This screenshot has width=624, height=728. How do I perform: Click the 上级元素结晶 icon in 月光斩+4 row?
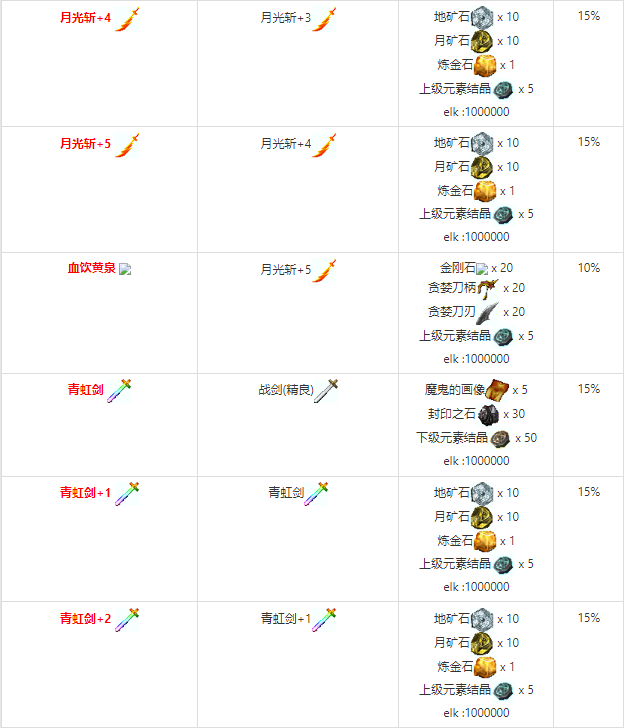tap(503, 89)
